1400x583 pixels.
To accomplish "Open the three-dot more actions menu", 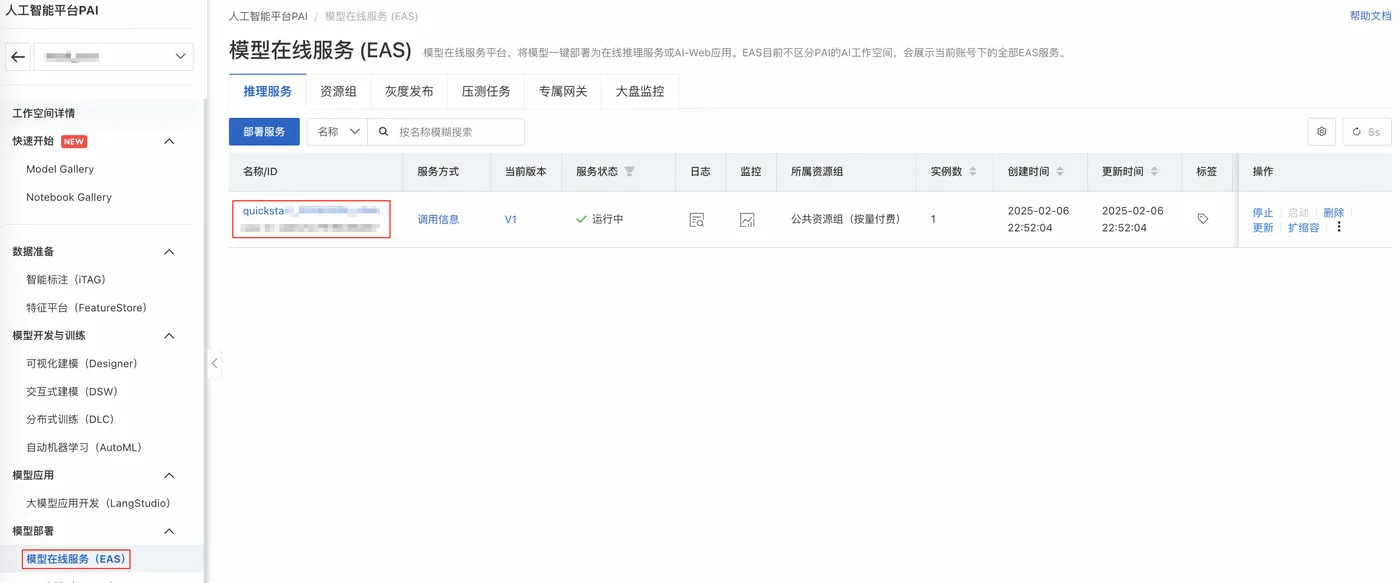I will (1339, 227).
